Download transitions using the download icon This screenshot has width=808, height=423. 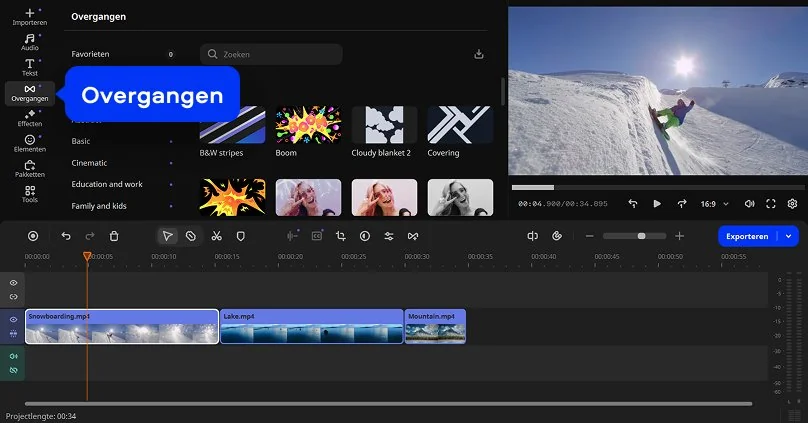[x=479, y=54]
